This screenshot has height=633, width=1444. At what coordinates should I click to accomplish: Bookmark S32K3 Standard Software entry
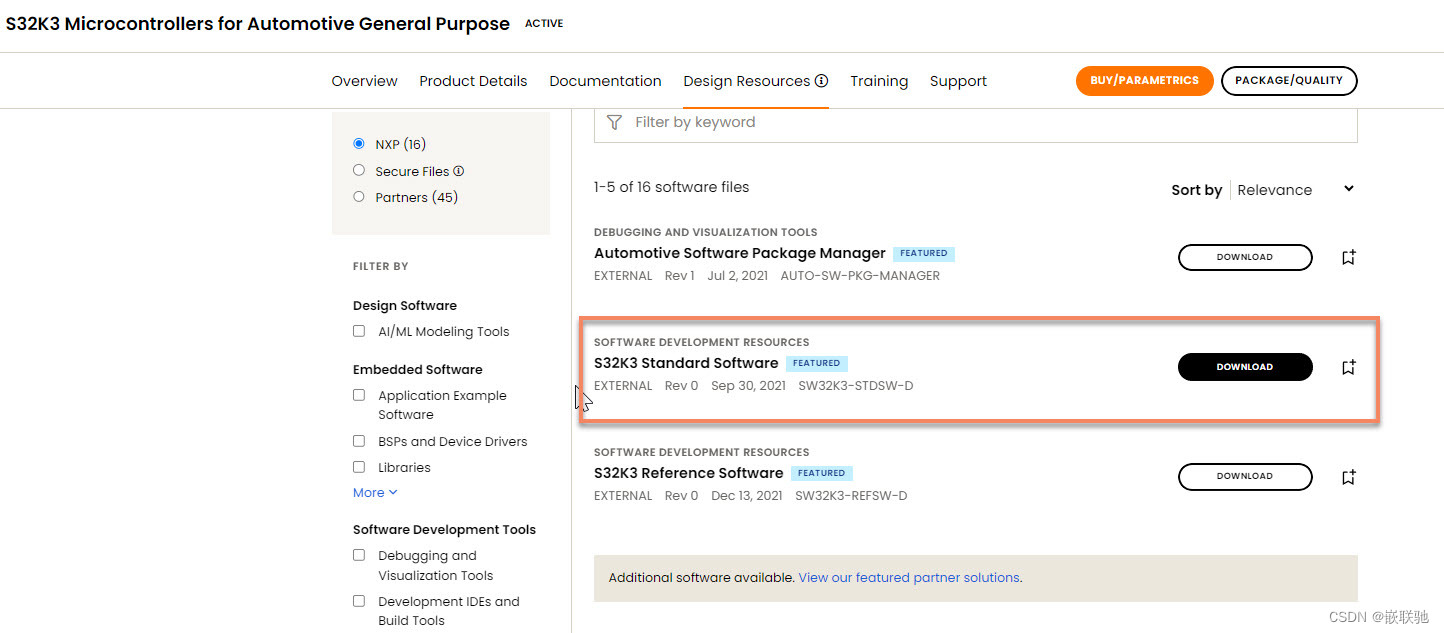click(1348, 368)
